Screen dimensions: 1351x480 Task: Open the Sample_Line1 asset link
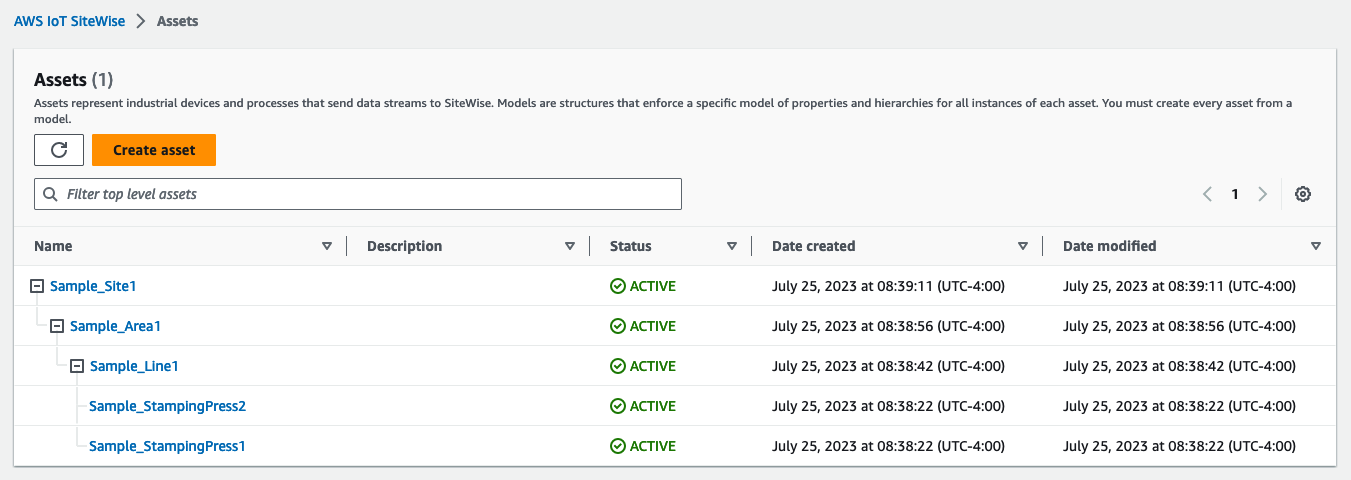tap(134, 366)
